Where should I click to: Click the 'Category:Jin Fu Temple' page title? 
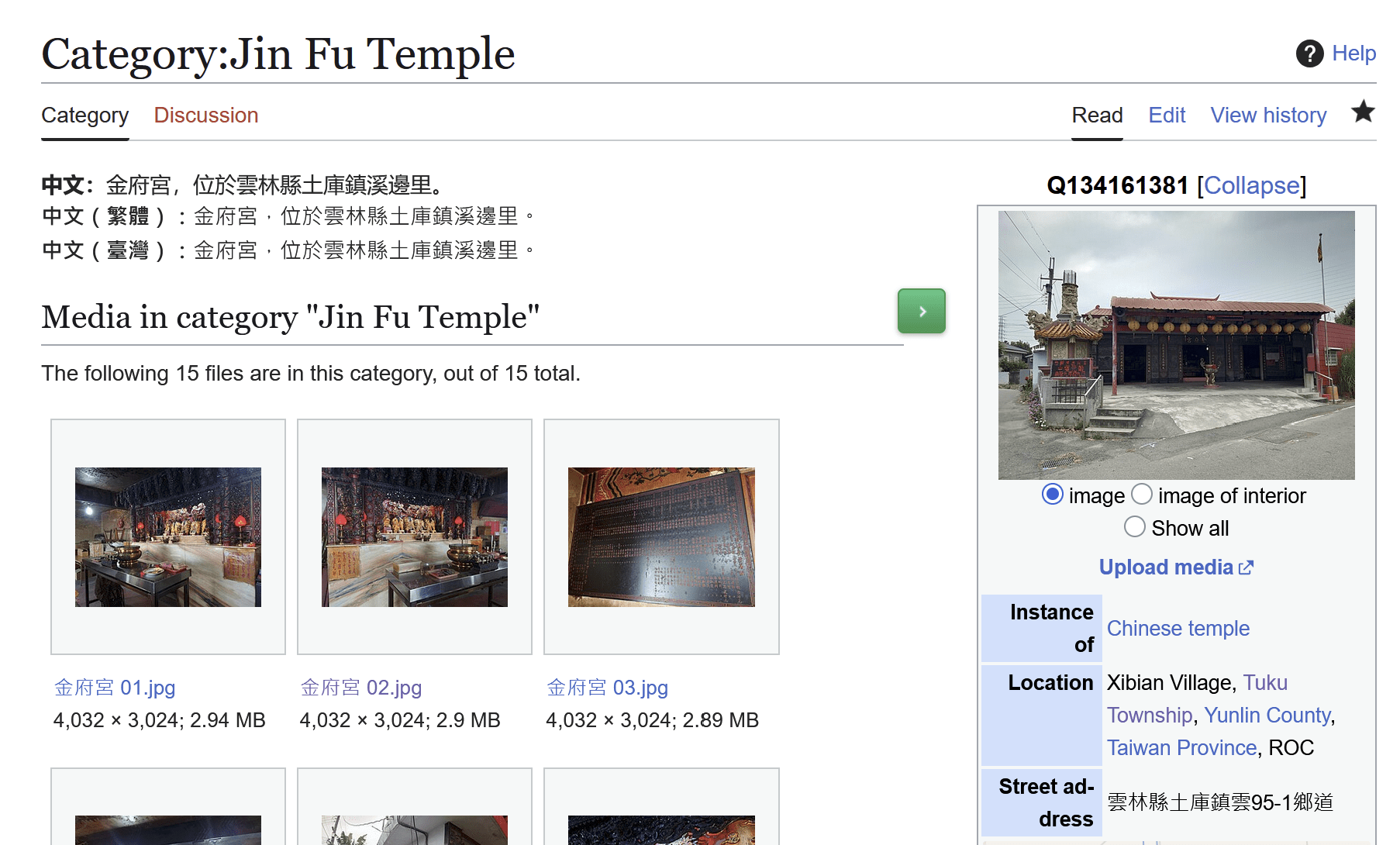[x=278, y=53]
